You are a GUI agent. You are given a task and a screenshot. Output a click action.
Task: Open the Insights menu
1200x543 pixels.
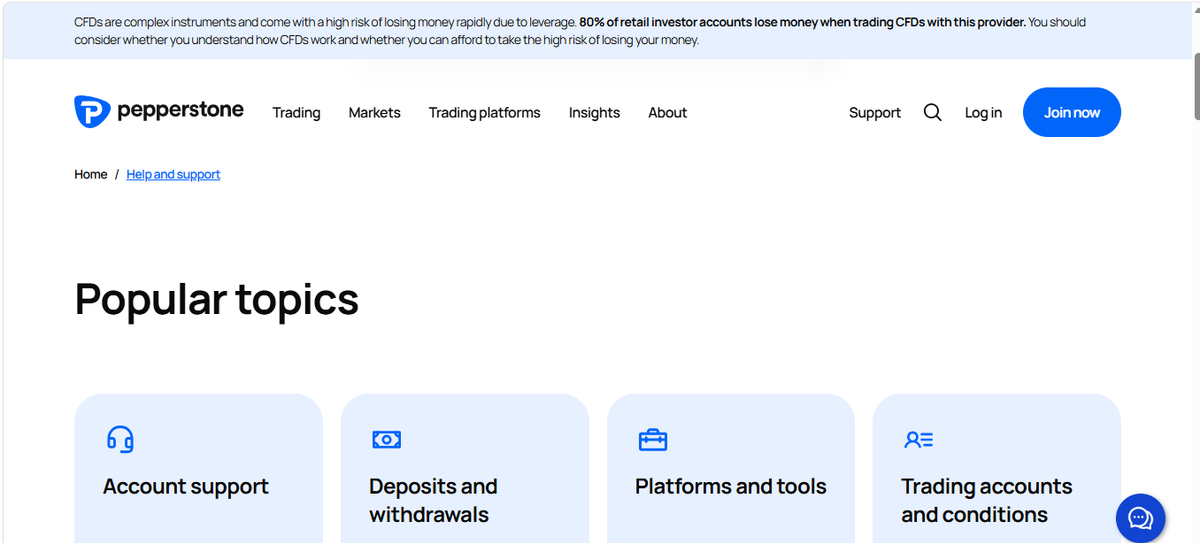coord(594,113)
